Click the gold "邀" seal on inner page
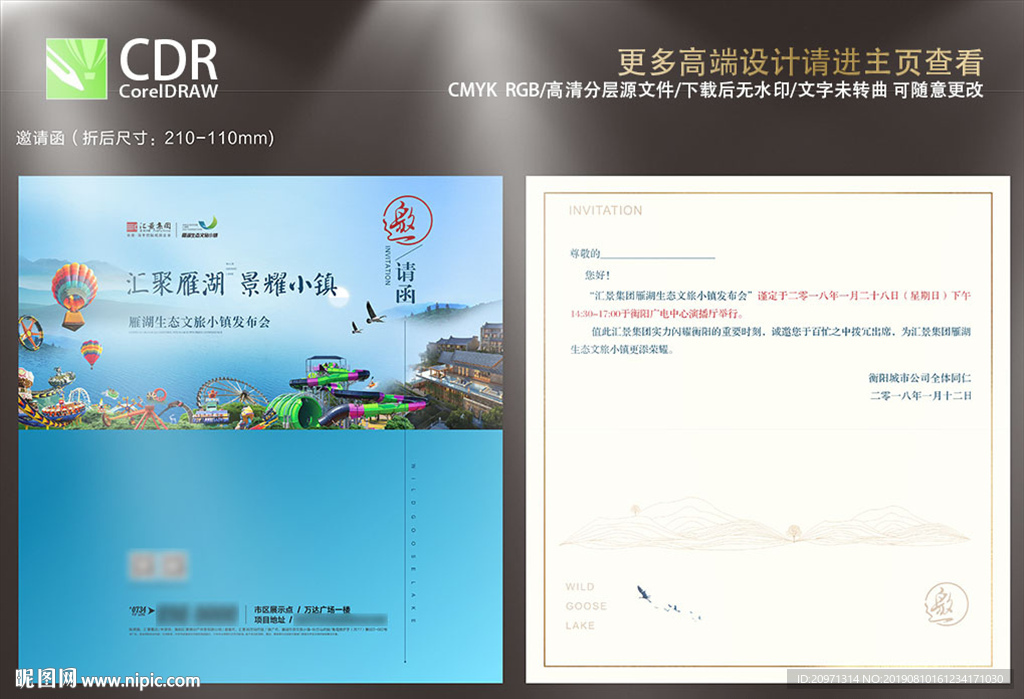1024x699 pixels. (945, 605)
